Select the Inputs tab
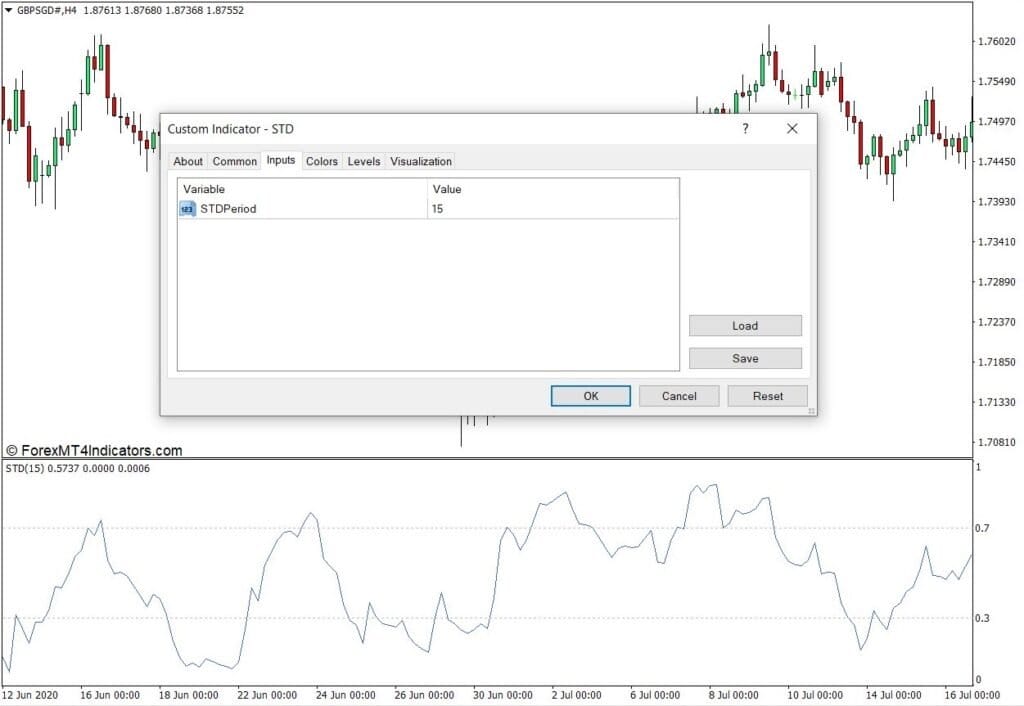This screenshot has width=1024, height=706. 281,160
